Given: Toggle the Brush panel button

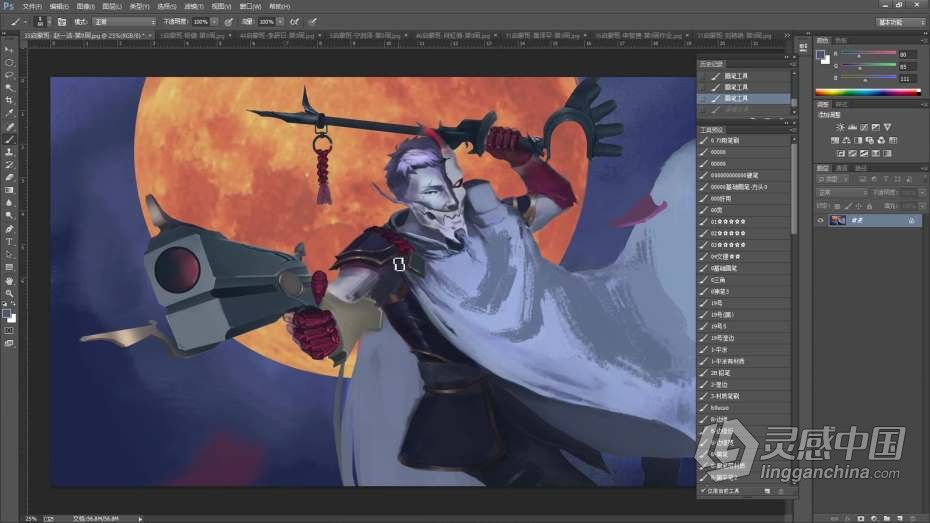Looking at the screenshot, I should (62, 21).
